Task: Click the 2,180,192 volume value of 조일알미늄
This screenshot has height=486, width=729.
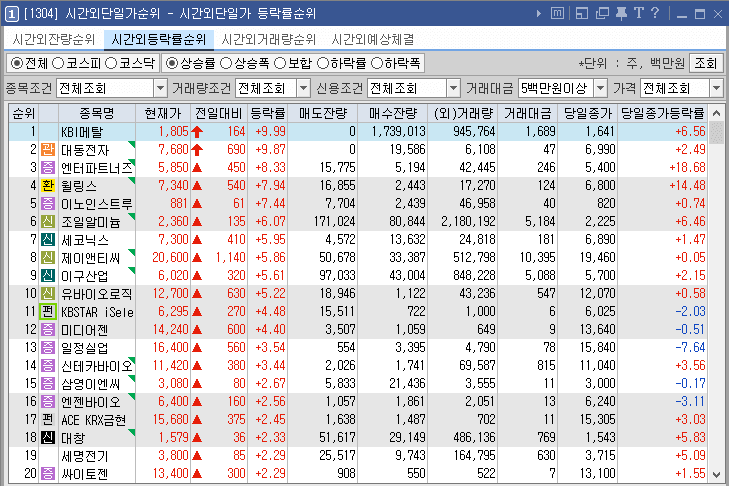Action: coord(468,222)
